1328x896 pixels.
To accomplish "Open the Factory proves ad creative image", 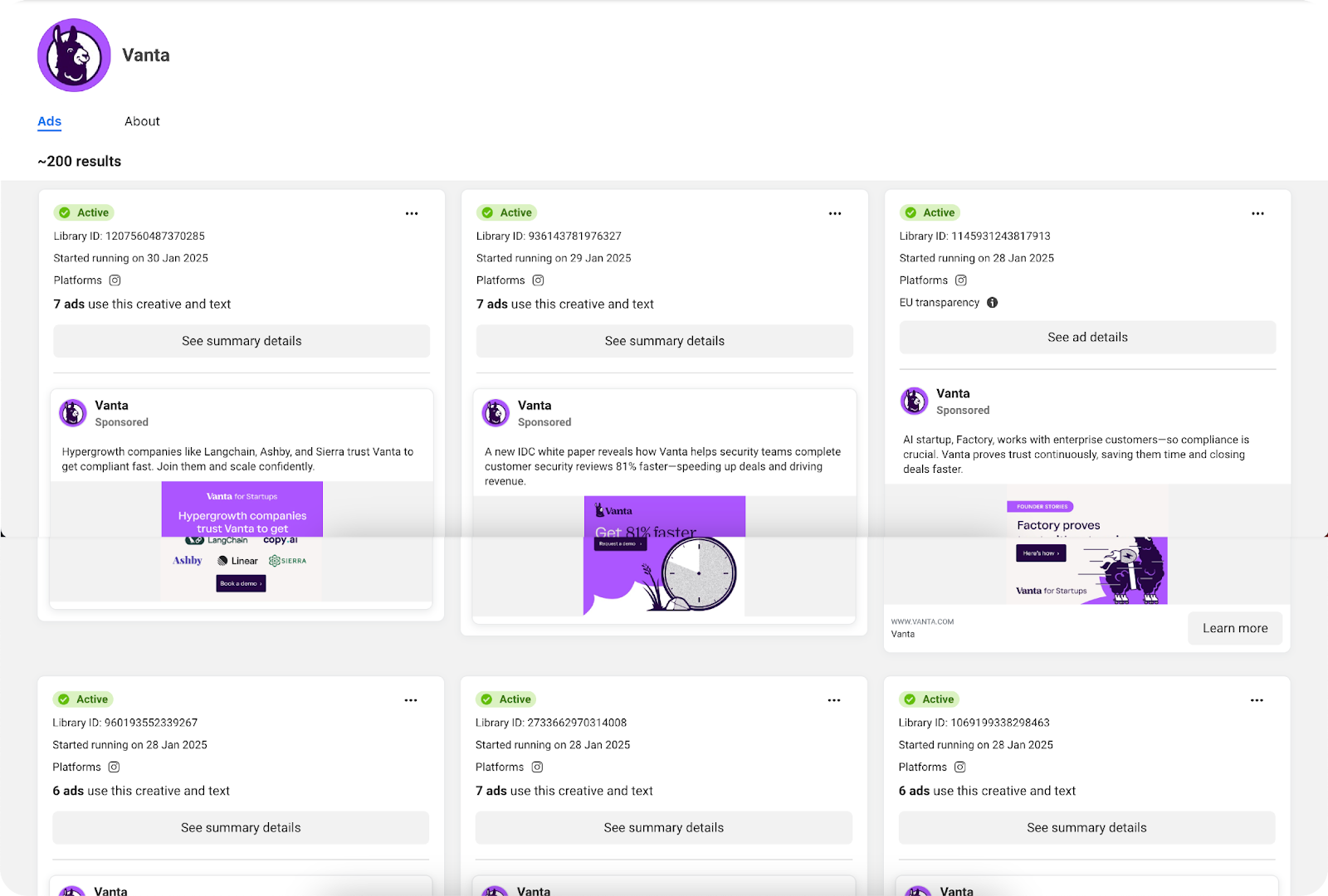I will coord(1087,544).
